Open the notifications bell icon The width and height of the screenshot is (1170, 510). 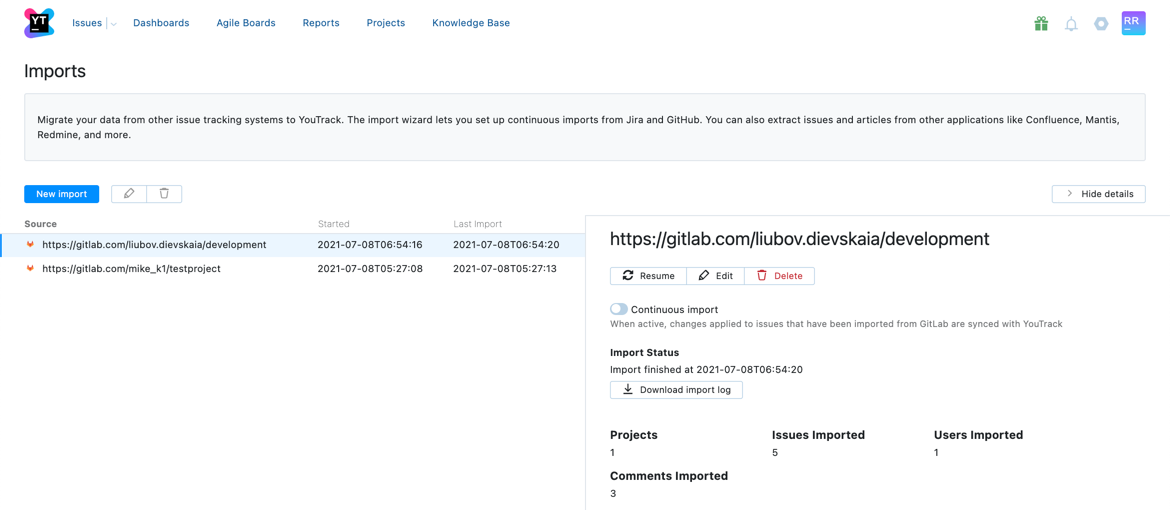pos(1072,24)
